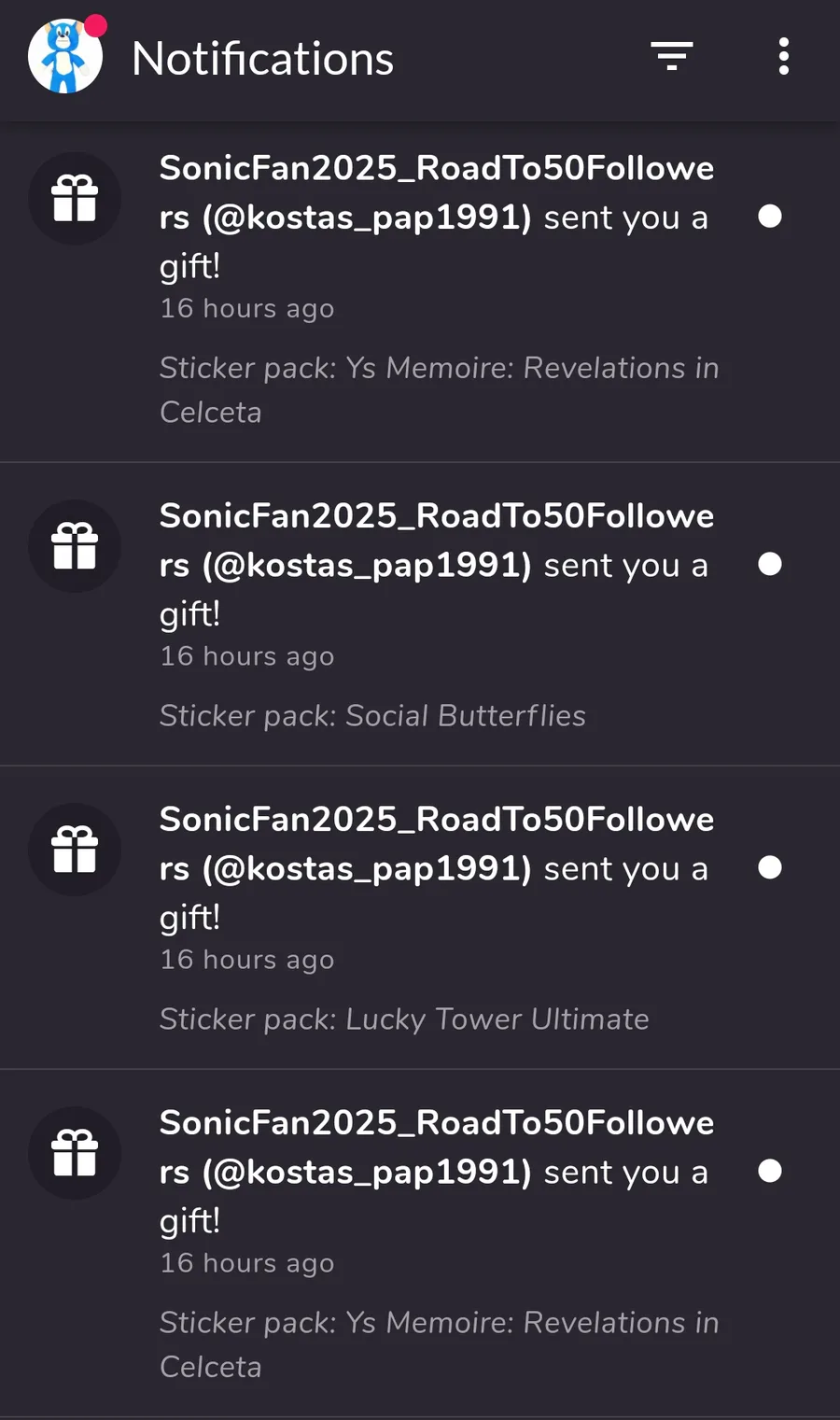
Task: Open the three-dot overflow menu
Action: coord(784,57)
